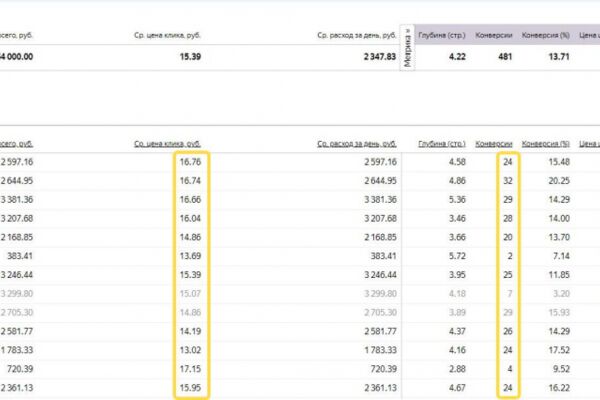Image resolution: width=600 pixels, height=400 pixels.
Task: Click average click price cell 17.15
Action: point(190,369)
